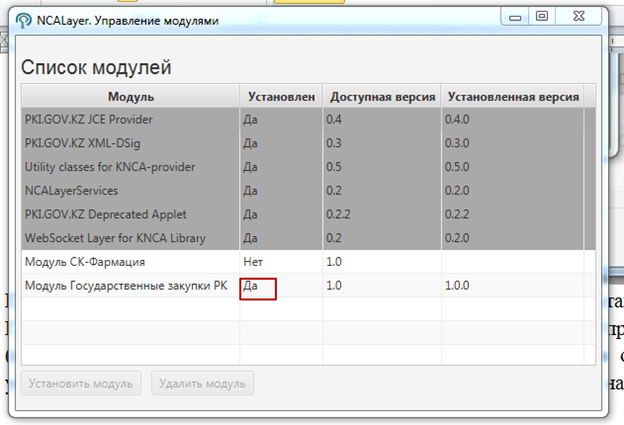Sort by the Установленная версия column header

point(513,96)
